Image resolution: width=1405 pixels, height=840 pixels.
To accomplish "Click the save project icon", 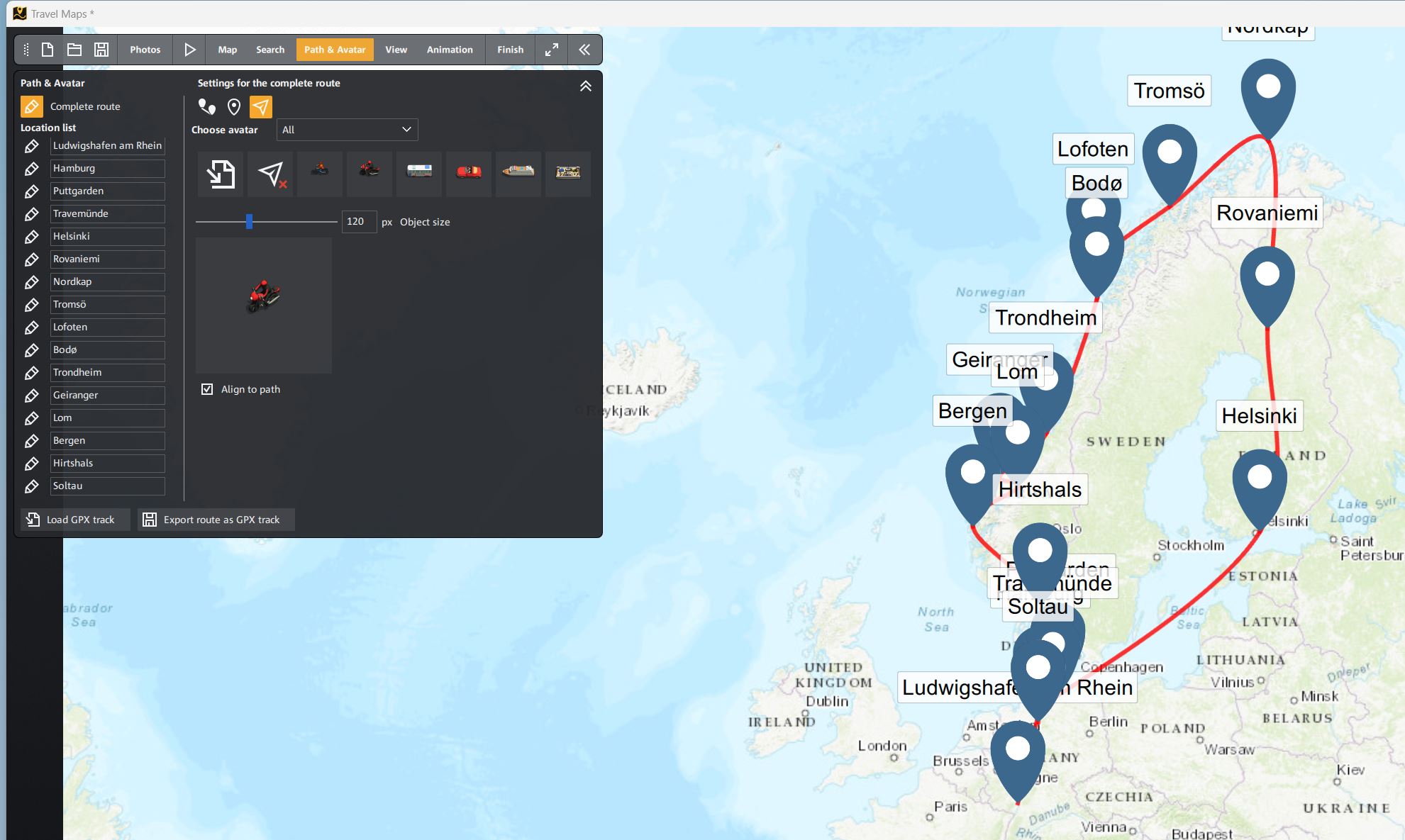I will tap(101, 50).
